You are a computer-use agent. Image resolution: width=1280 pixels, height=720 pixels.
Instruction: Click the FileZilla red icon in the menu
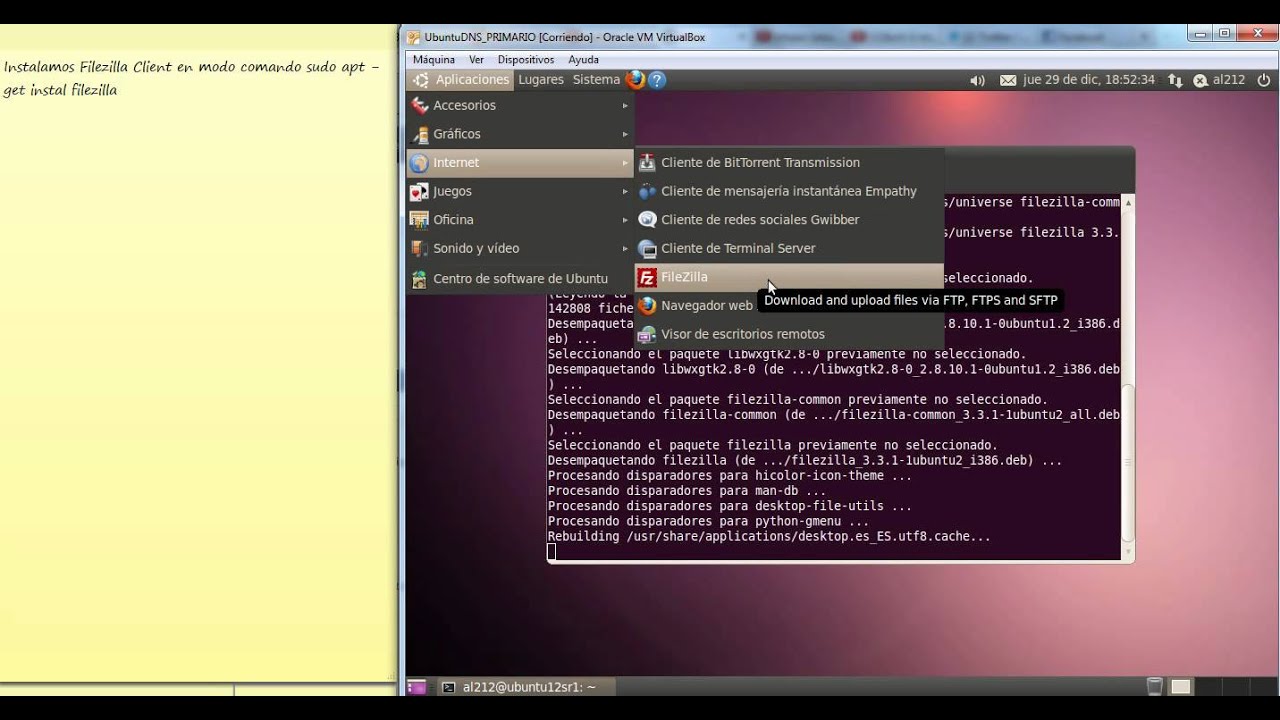[647, 277]
